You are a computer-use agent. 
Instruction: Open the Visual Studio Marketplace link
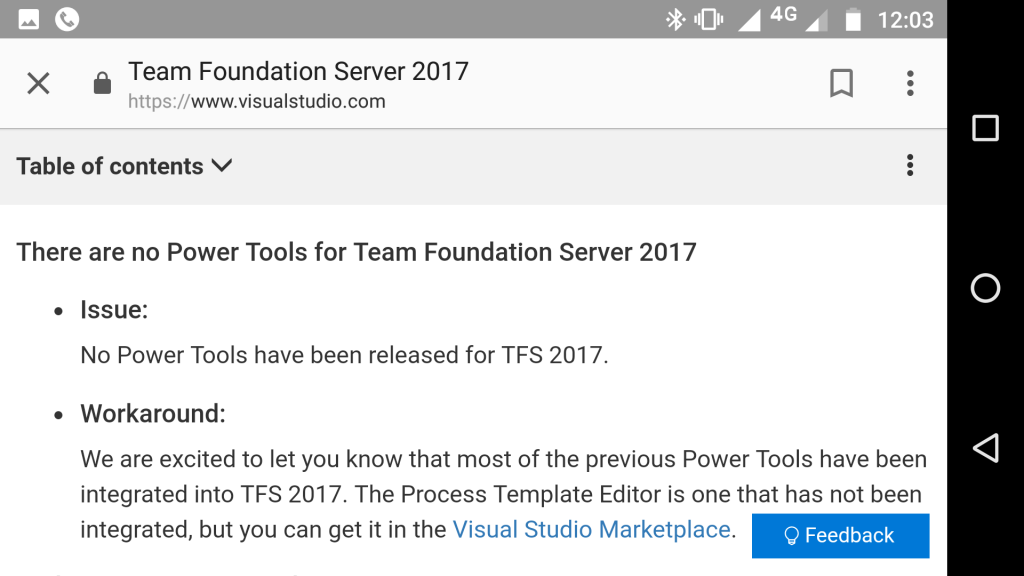591,529
